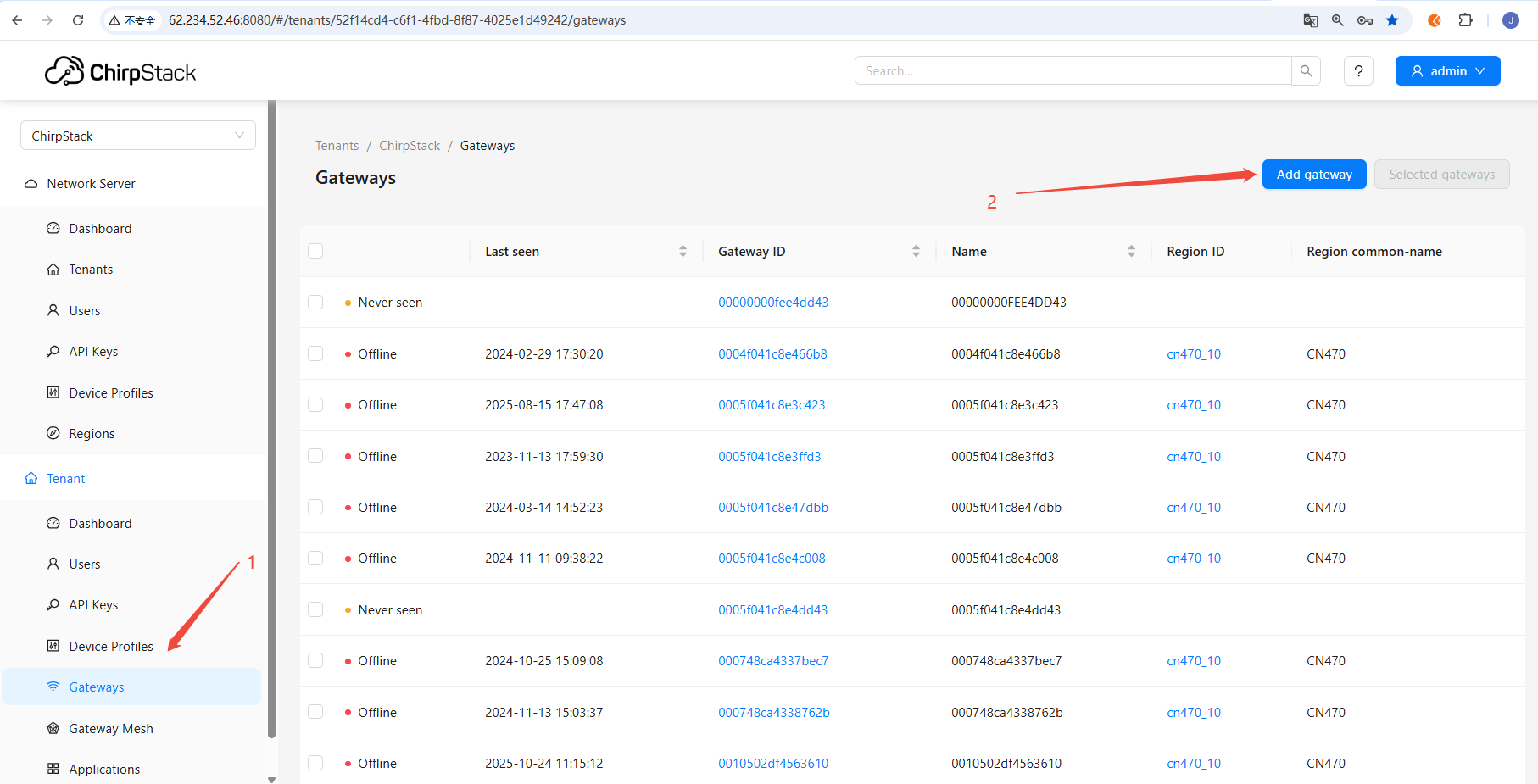Go to Regions in Network Server menu
Viewport: 1538px width, 784px height.
(92, 433)
